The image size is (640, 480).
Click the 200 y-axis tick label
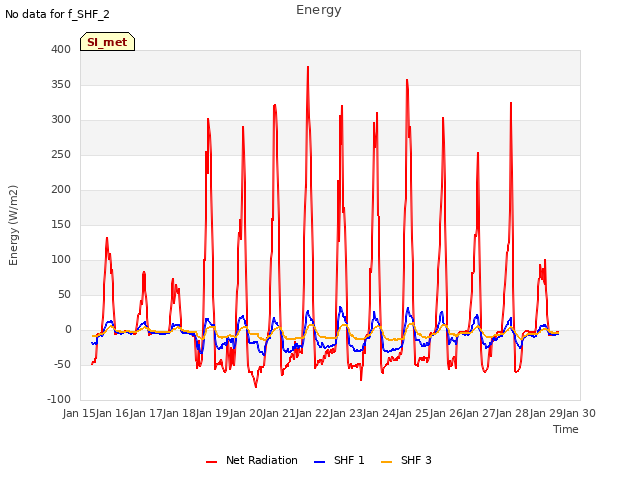tap(61, 189)
